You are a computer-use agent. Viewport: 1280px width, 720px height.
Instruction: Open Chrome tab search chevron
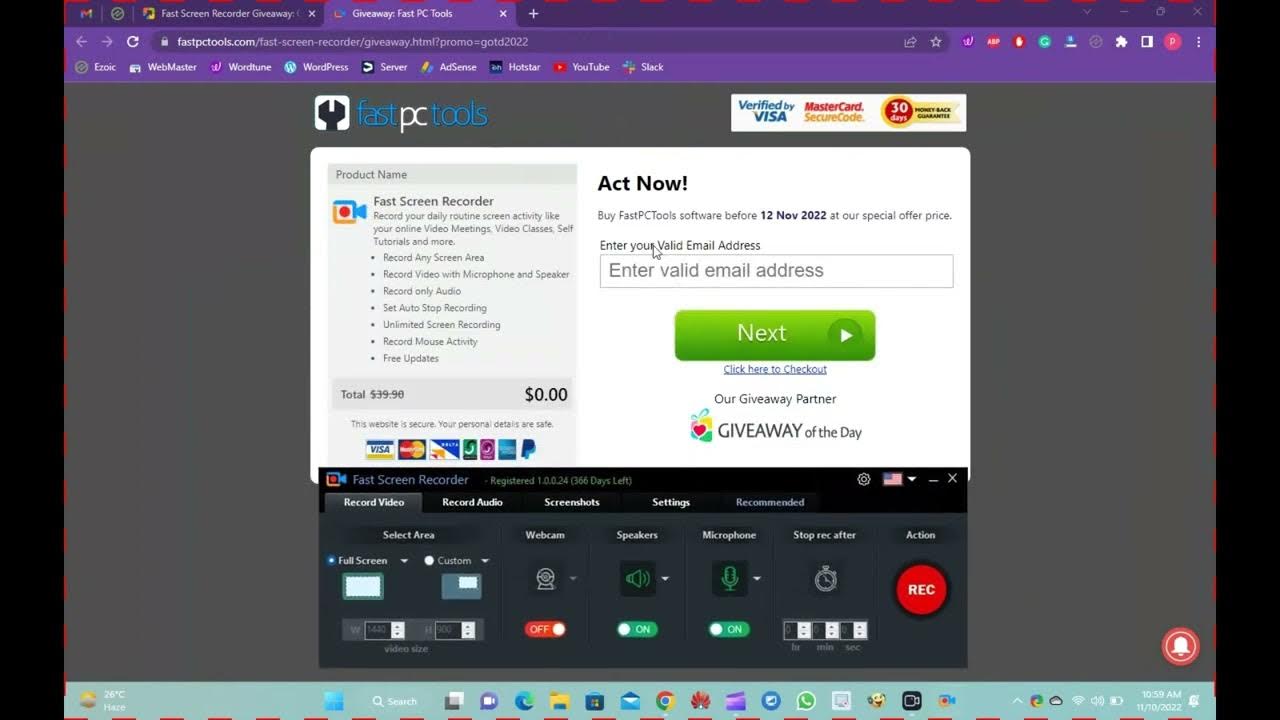(x=1087, y=12)
